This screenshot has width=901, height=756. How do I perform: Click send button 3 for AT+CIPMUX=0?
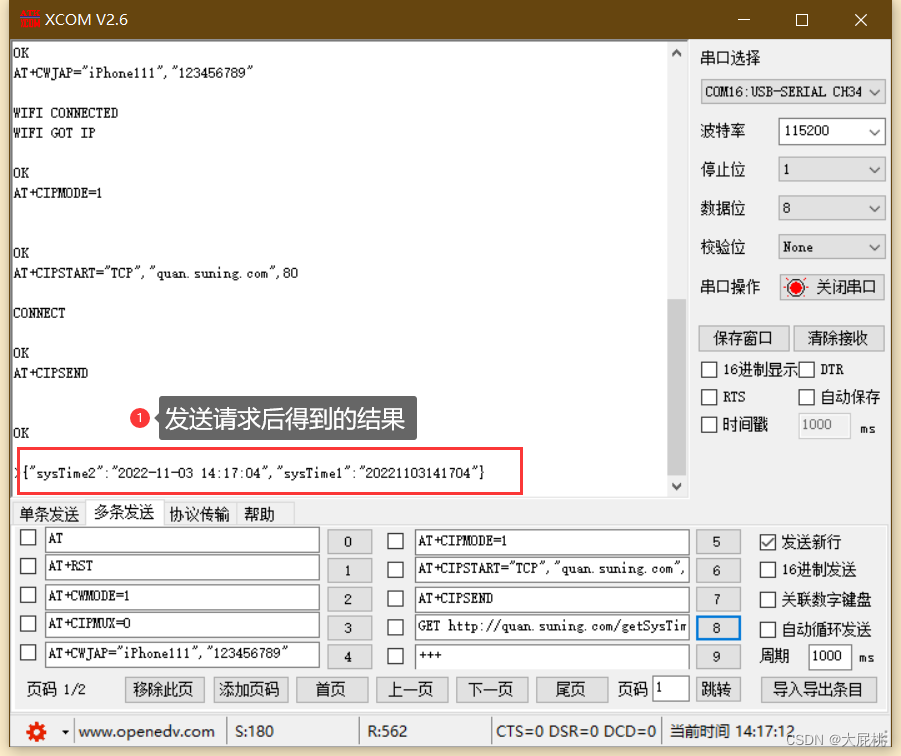coord(349,628)
